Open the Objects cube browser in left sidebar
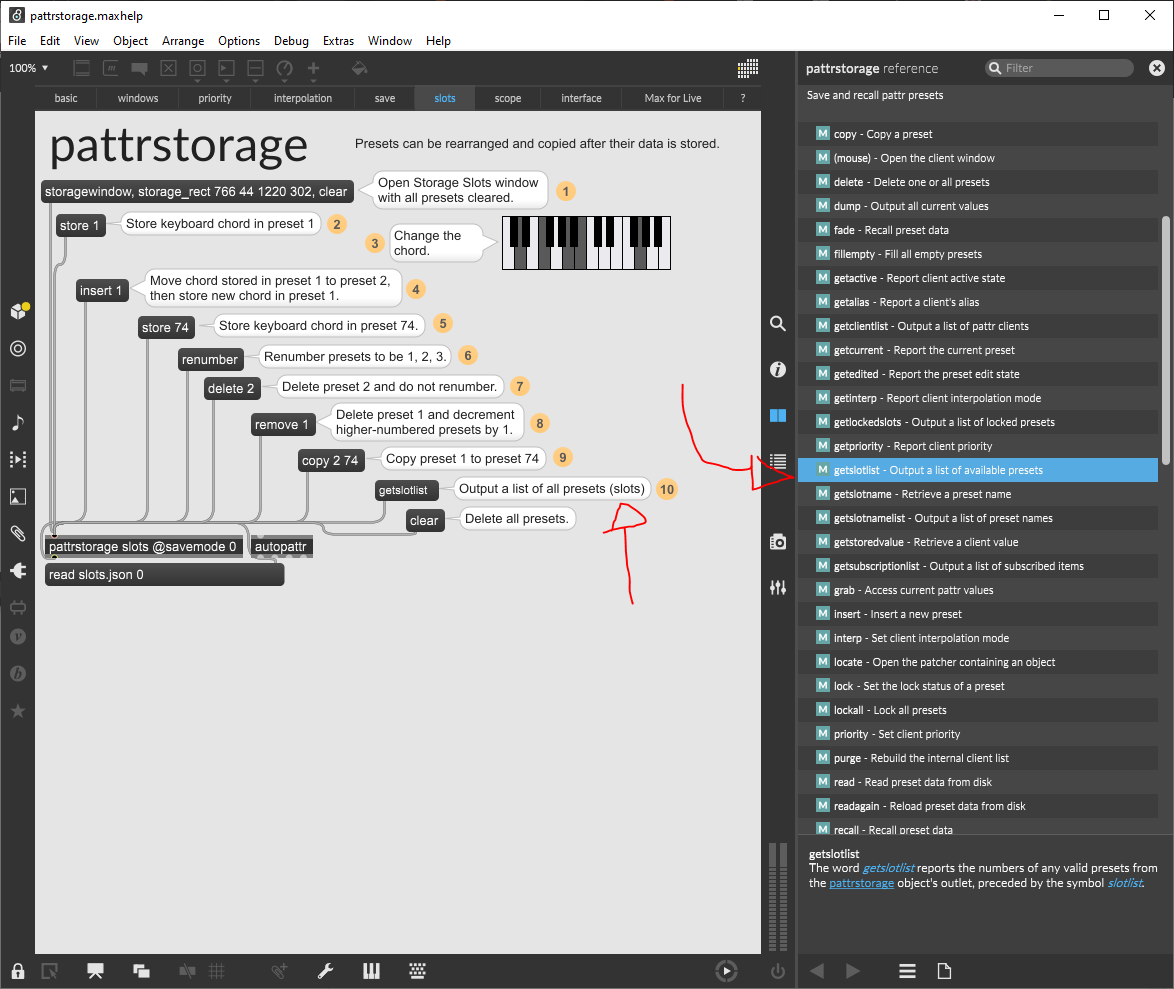The width and height of the screenshot is (1174, 989). click(19, 311)
